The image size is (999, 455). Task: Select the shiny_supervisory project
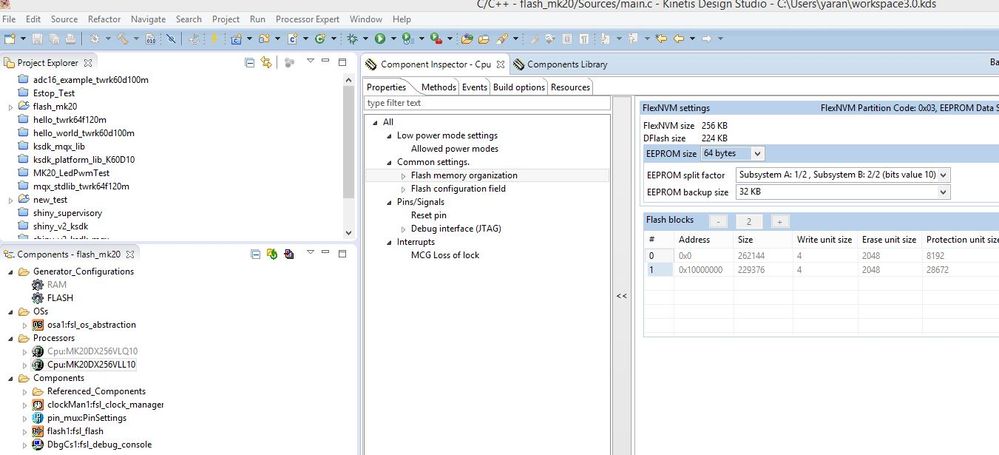click(x=67, y=213)
